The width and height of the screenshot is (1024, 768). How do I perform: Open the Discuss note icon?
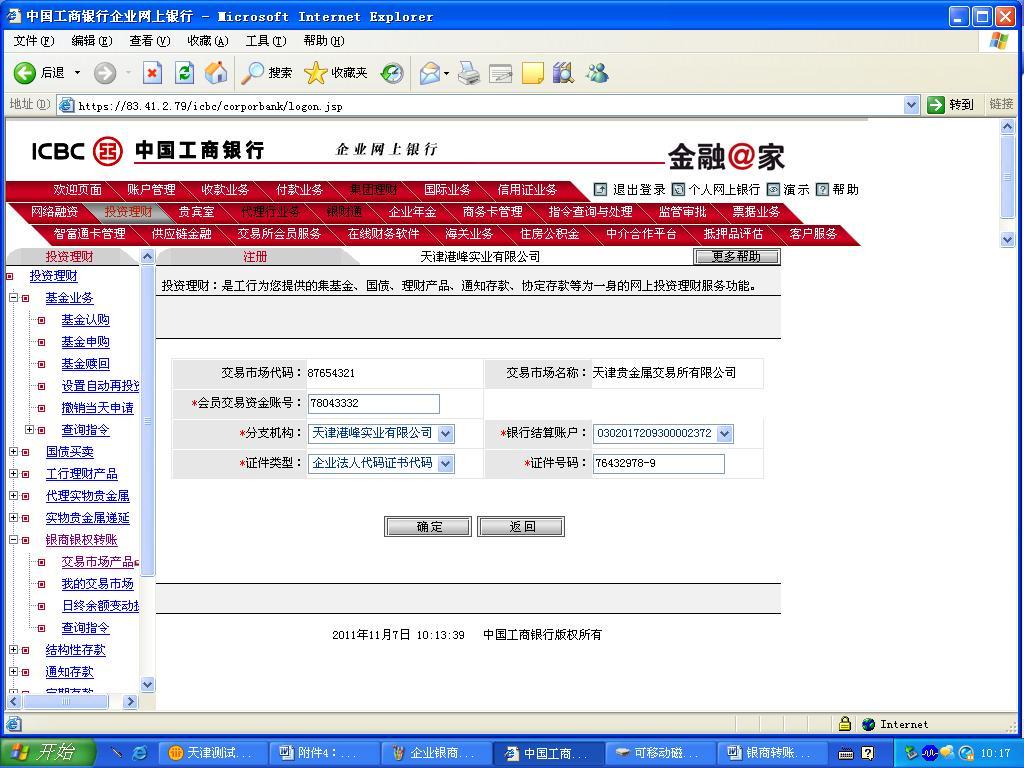tap(532, 72)
